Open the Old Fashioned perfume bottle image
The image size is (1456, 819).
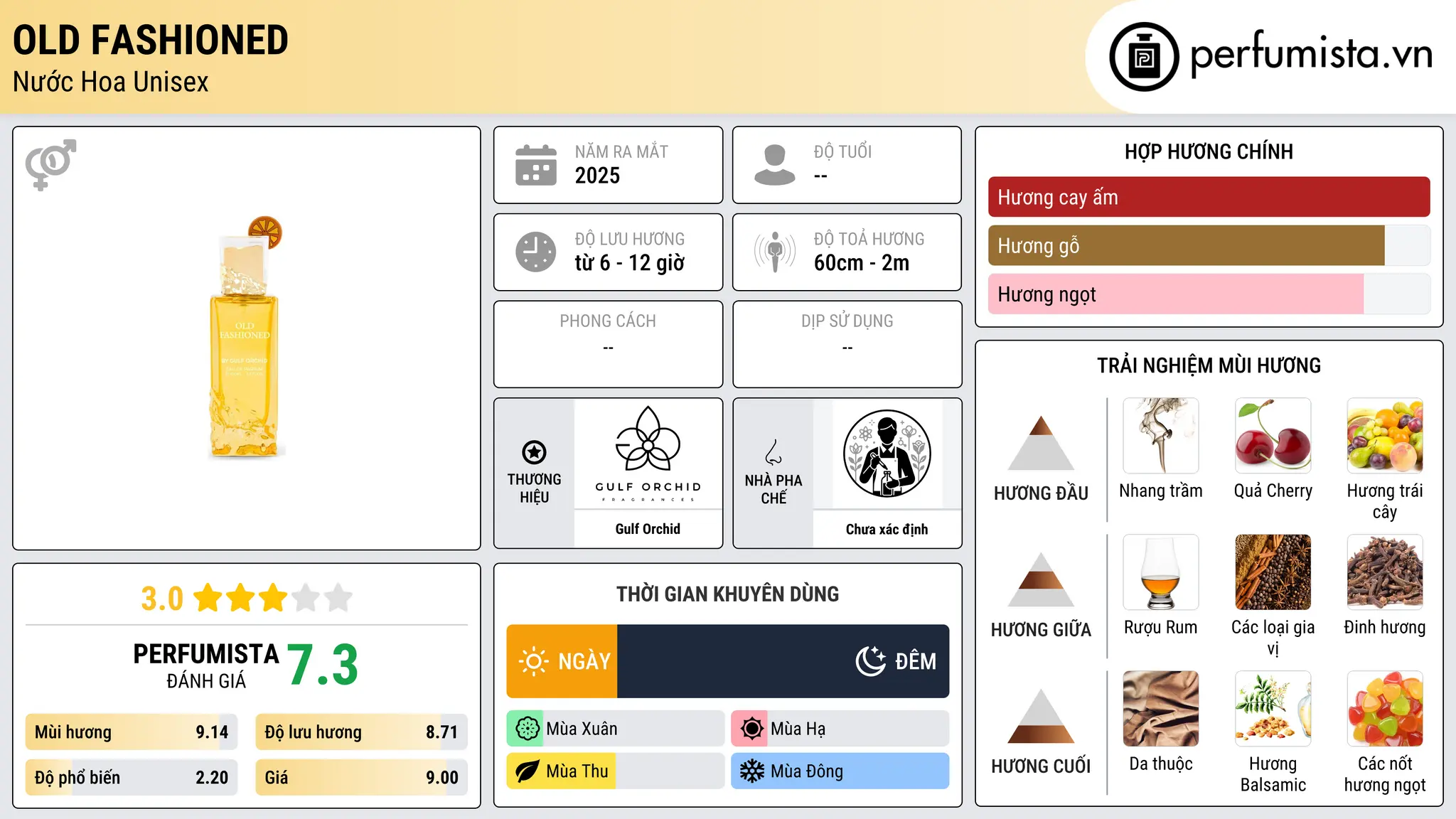coord(246,338)
